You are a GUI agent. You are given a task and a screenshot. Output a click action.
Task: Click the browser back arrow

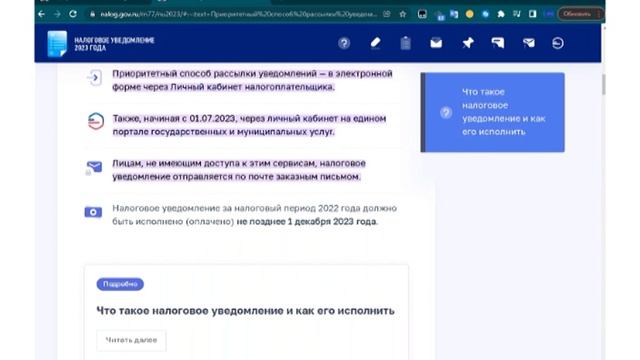pos(42,14)
